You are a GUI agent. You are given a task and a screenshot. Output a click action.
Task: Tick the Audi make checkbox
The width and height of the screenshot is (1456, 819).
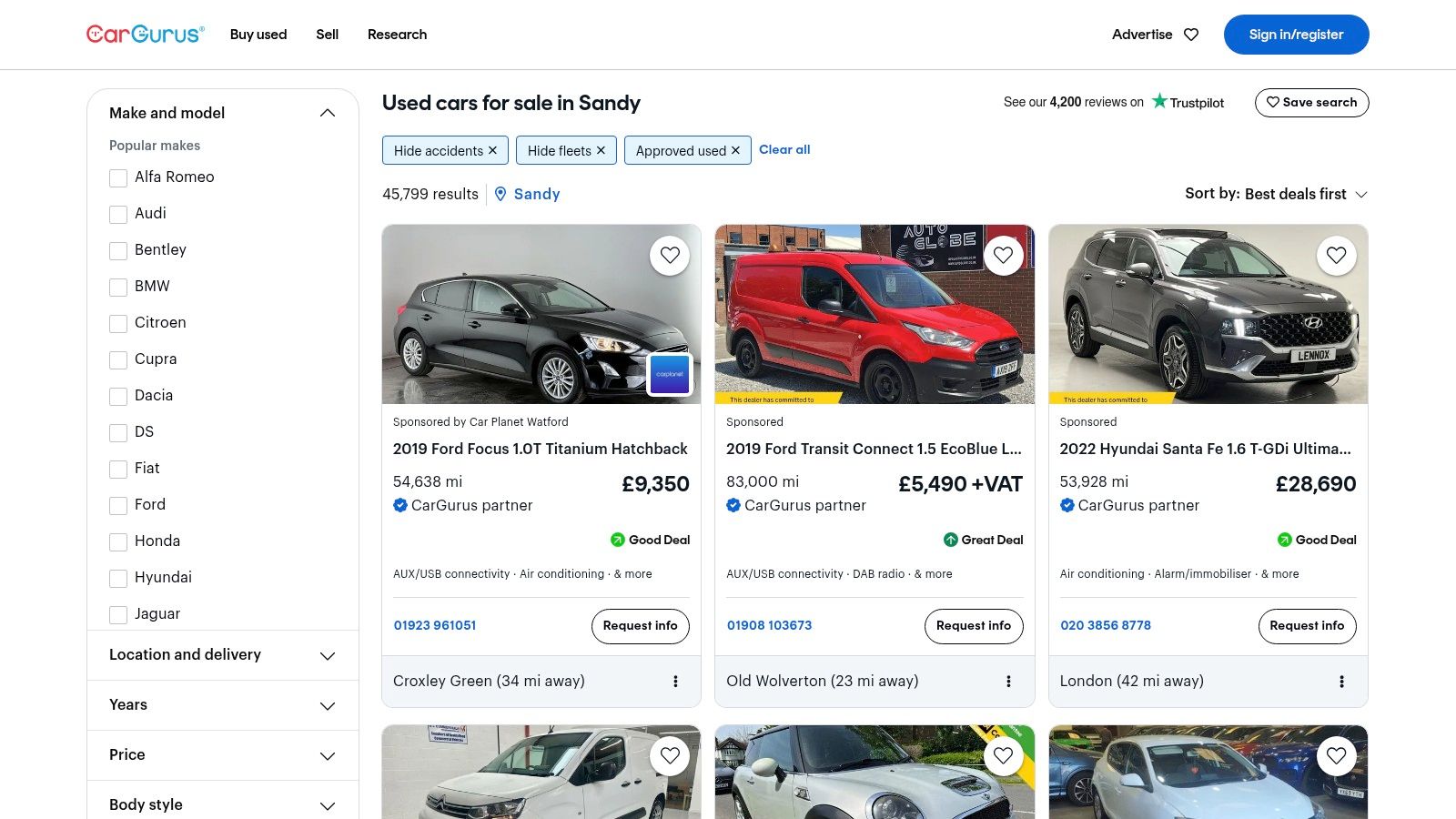point(118,215)
